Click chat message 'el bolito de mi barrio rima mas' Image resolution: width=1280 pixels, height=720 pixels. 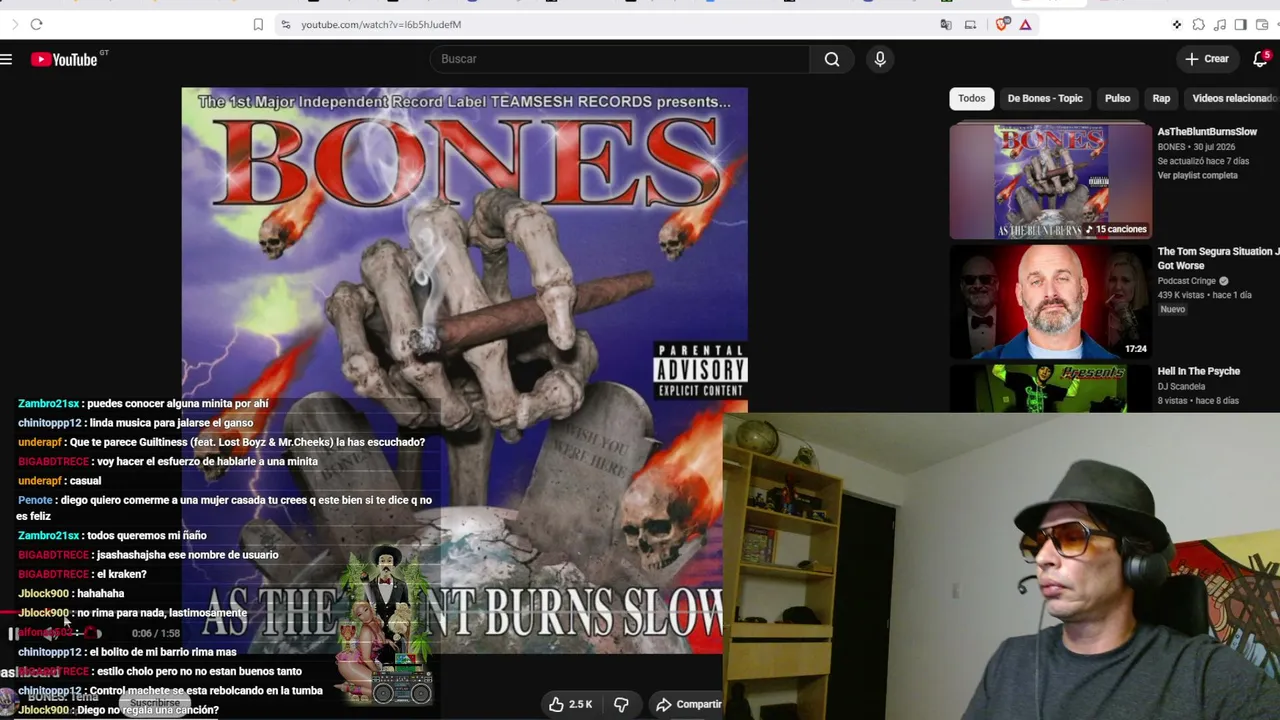[162, 652]
